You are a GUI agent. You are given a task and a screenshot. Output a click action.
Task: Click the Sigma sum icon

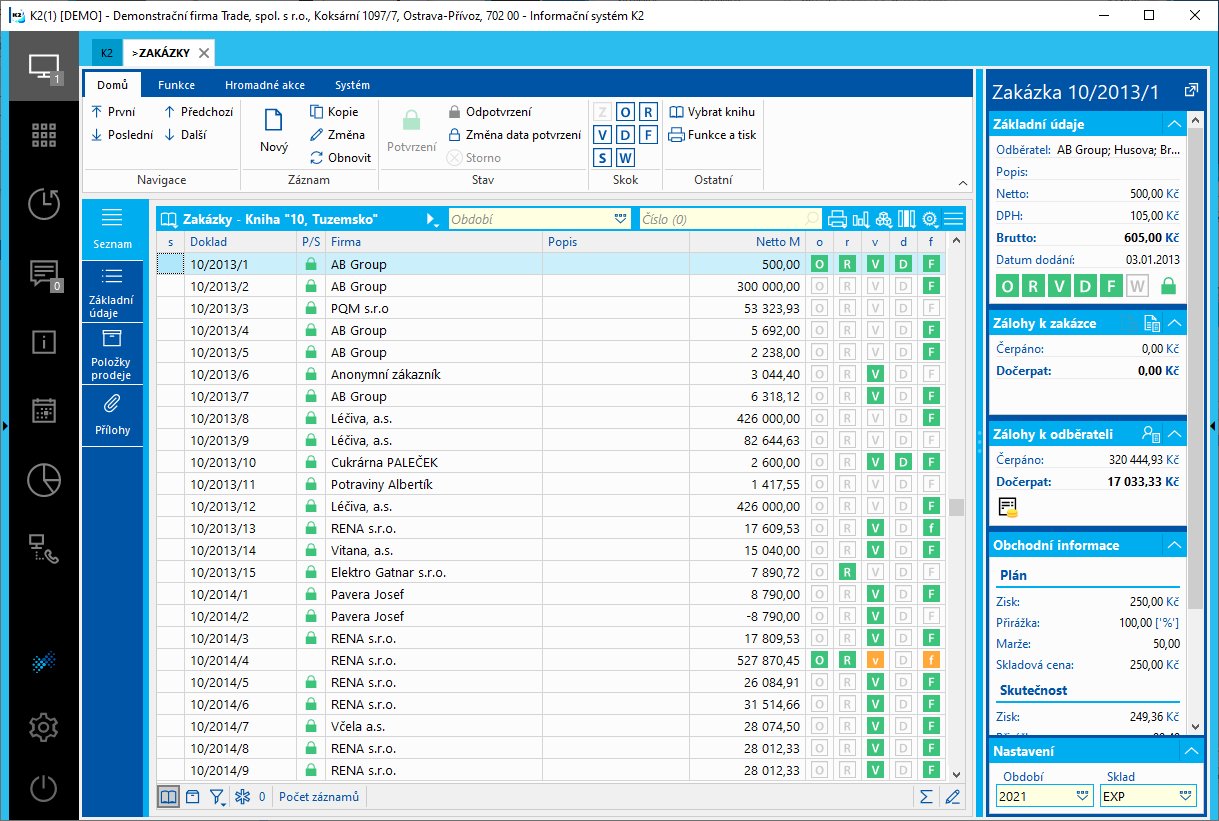(927, 797)
